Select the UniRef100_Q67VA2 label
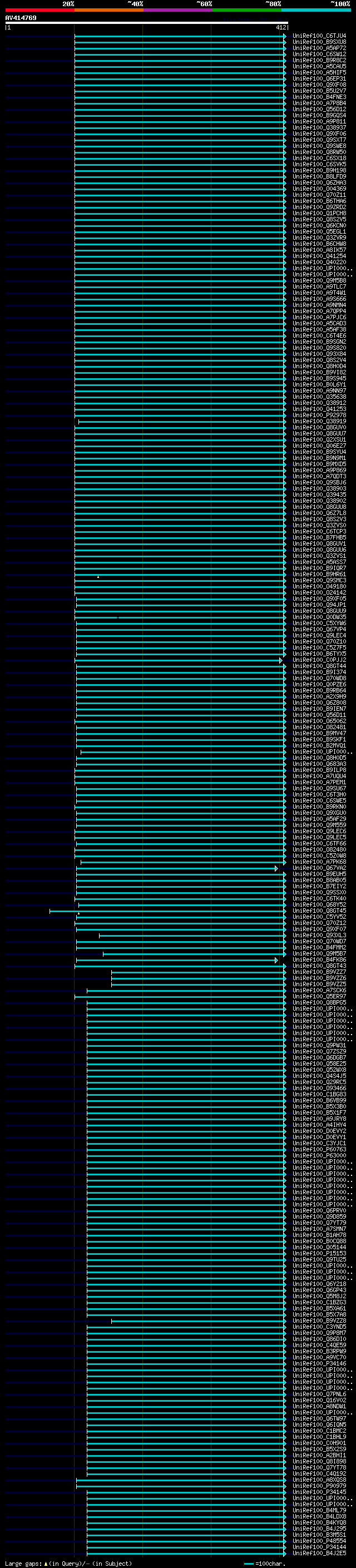The width and height of the screenshot is (356, 1568). pos(319,868)
